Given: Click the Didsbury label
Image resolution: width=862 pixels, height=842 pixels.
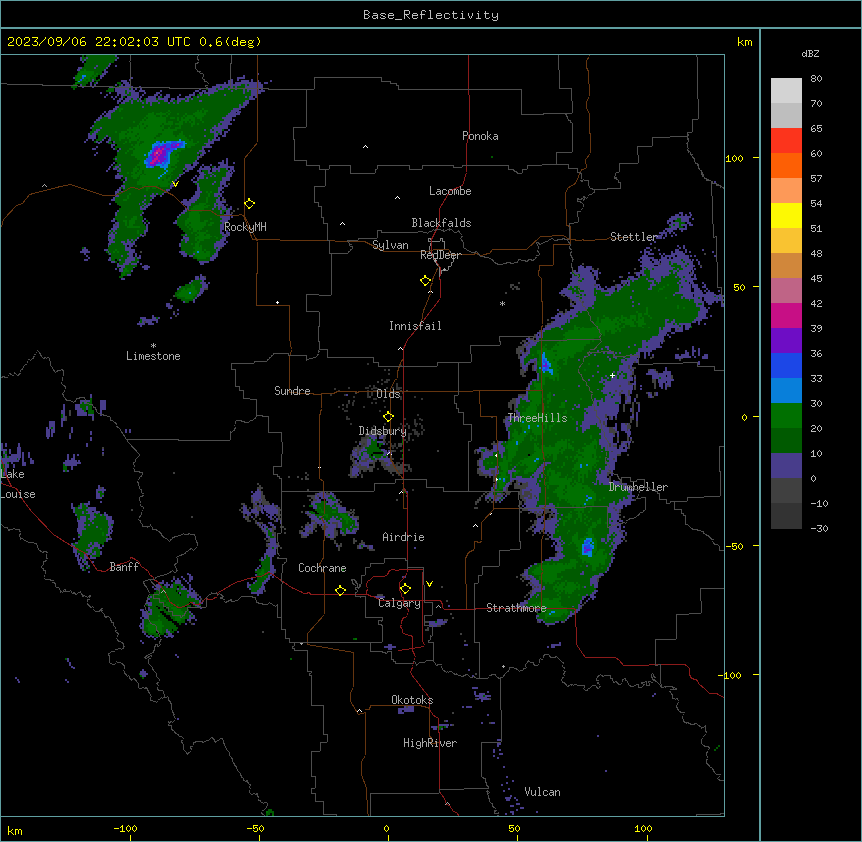Looking at the screenshot, I should click(x=383, y=431).
